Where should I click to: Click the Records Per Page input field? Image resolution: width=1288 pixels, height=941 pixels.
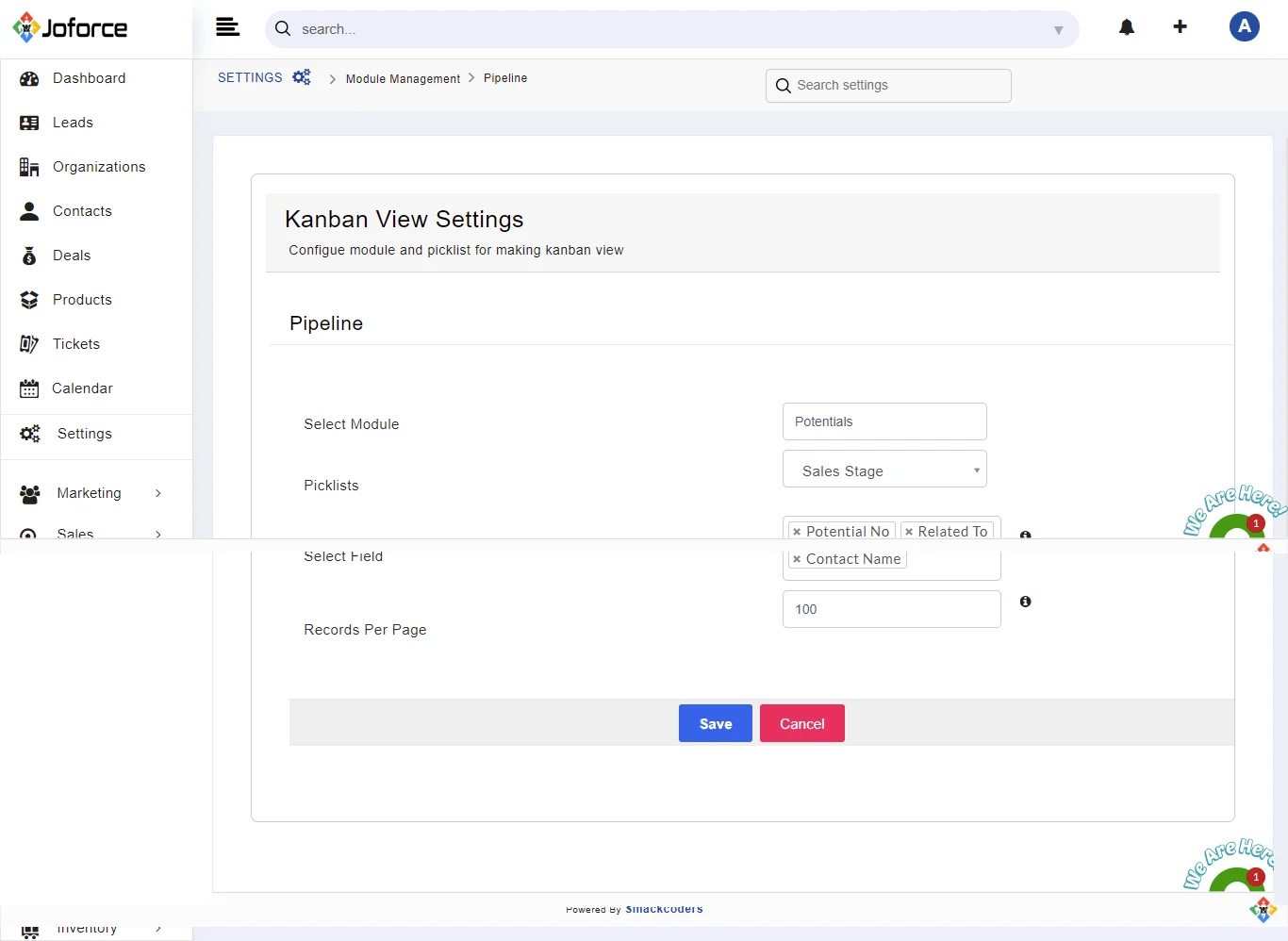click(x=890, y=609)
